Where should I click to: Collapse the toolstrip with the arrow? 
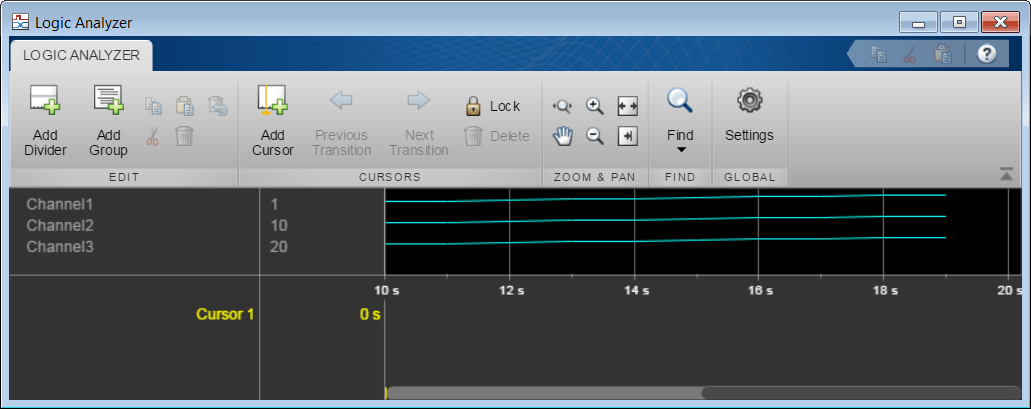point(1006,174)
